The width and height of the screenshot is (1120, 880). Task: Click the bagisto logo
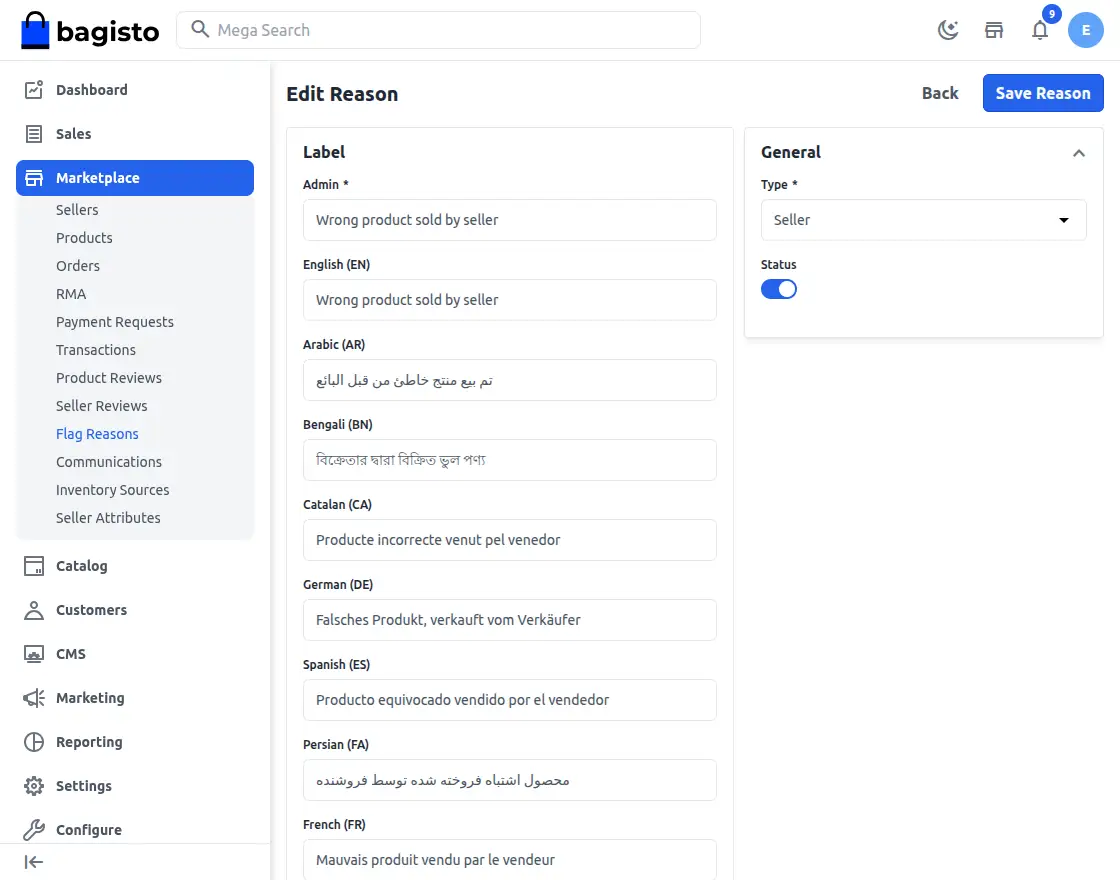(90, 31)
